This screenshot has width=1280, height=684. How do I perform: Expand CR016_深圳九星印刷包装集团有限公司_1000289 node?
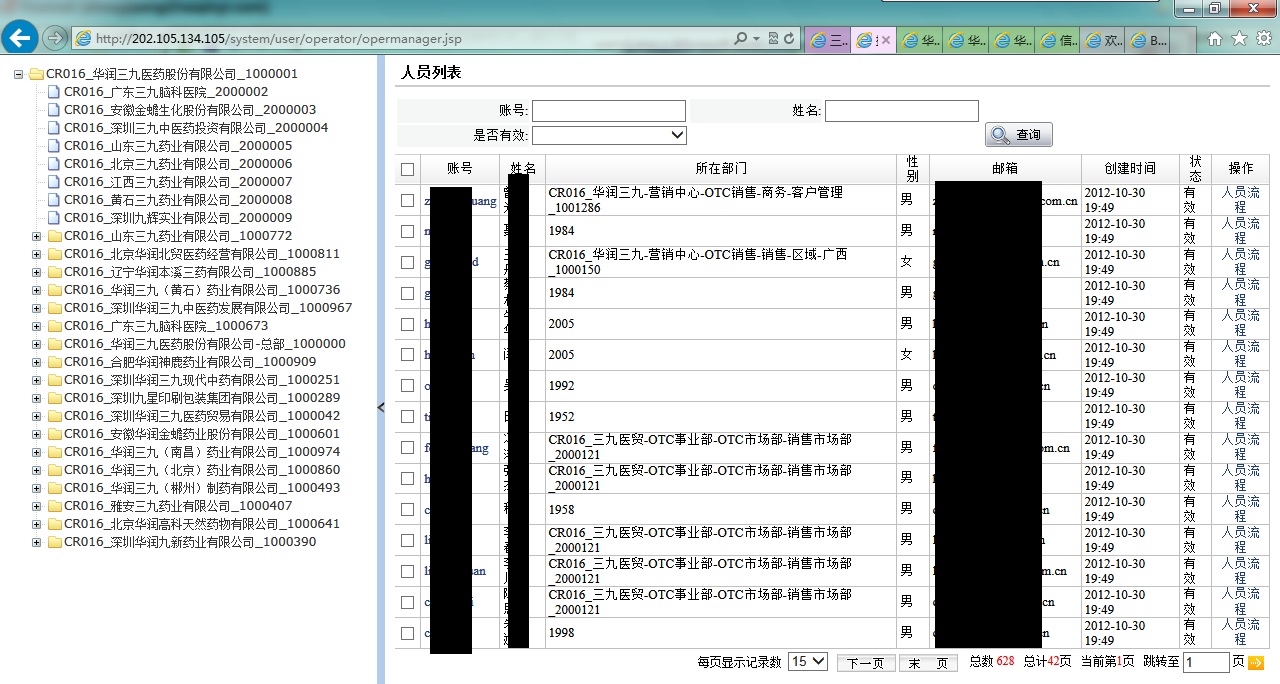point(36,398)
